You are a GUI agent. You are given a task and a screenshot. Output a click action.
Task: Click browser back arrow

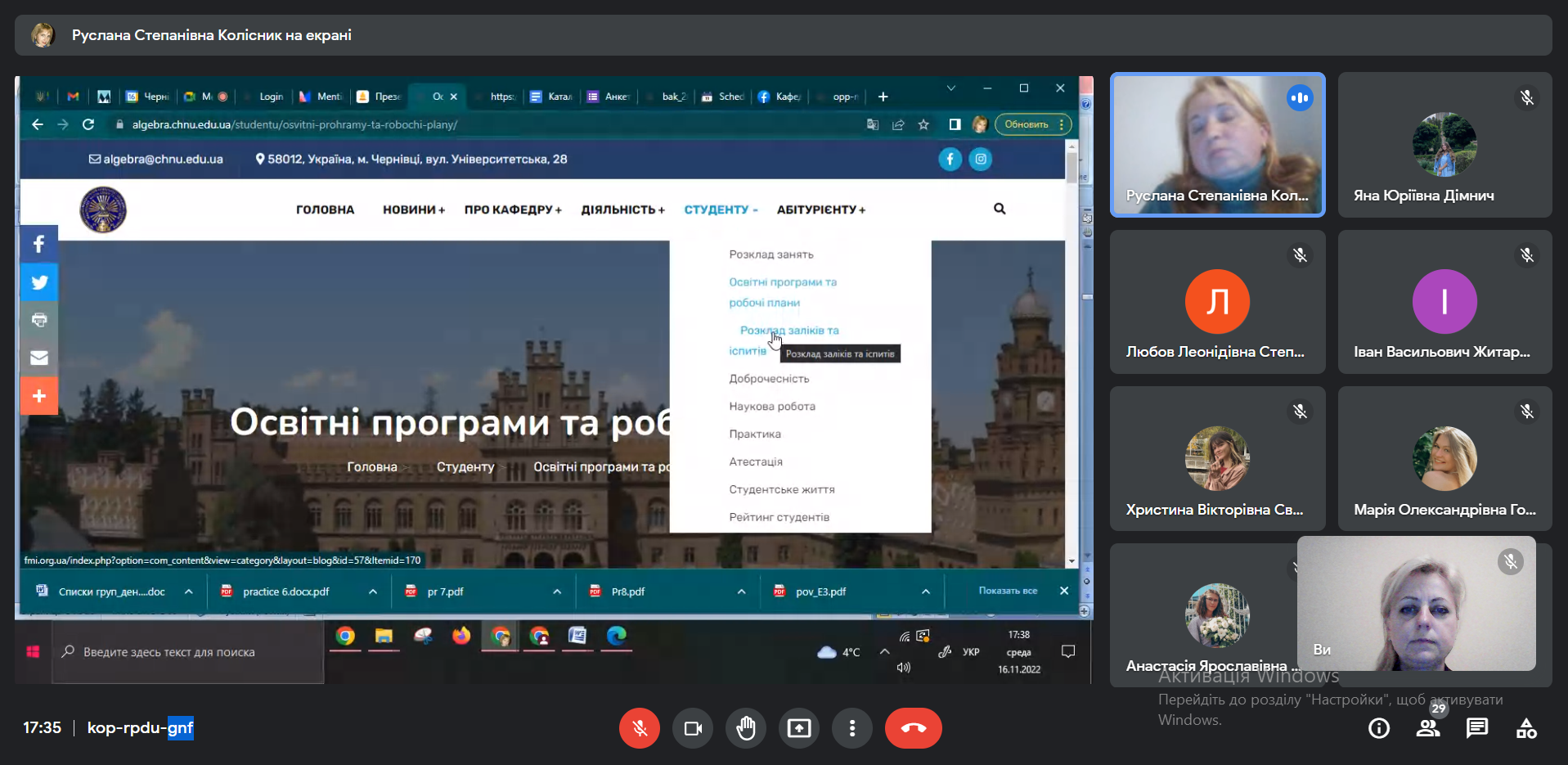pyautogui.click(x=37, y=124)
